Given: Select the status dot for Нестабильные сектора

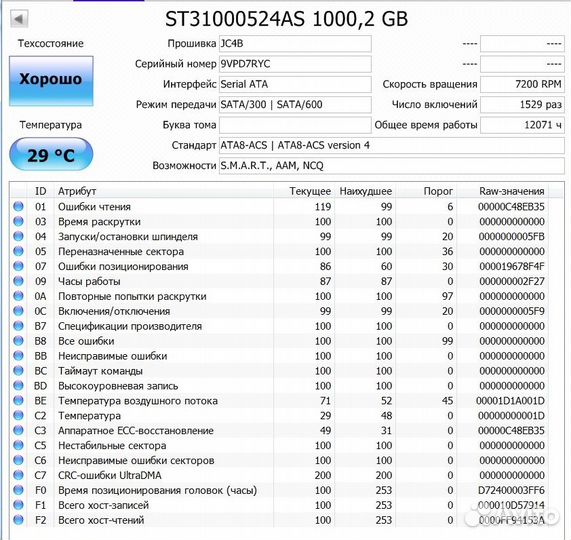Looking at the screenshot, I should 18,445.
